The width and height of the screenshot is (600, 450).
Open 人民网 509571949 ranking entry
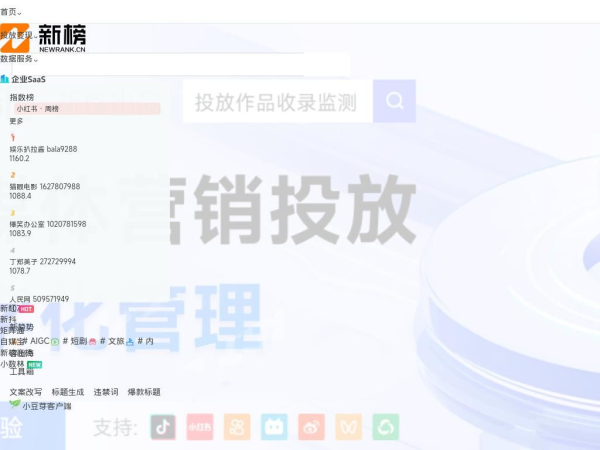point(39,299)
